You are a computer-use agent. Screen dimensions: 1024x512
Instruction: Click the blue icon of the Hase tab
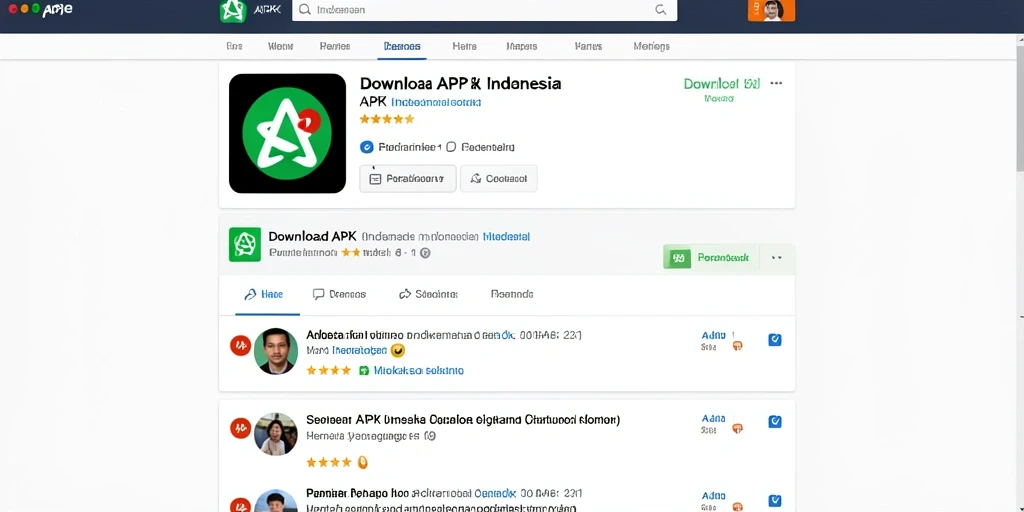click(x=249, y=295)
